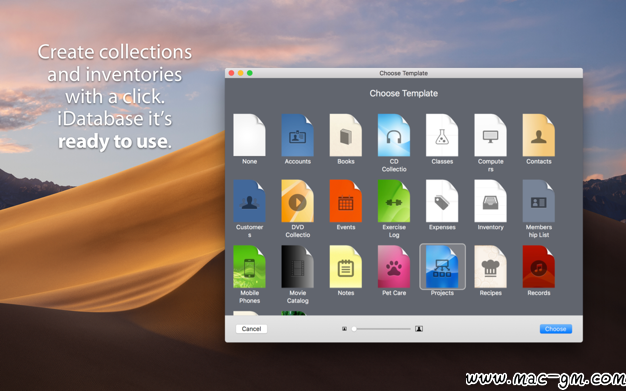Pick the CD Collection headphones template
This screenshot has height=391, width=626.
[x=394, y=135]
